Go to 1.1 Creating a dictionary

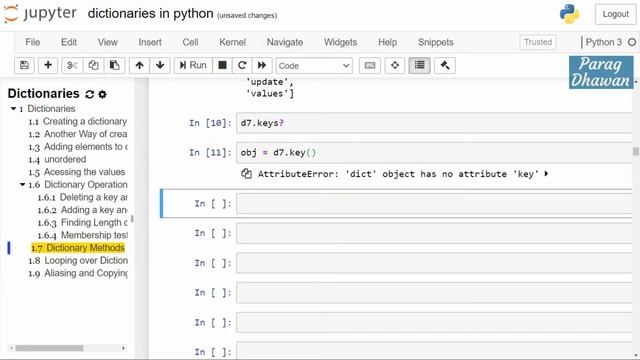[x=78, y=121]
